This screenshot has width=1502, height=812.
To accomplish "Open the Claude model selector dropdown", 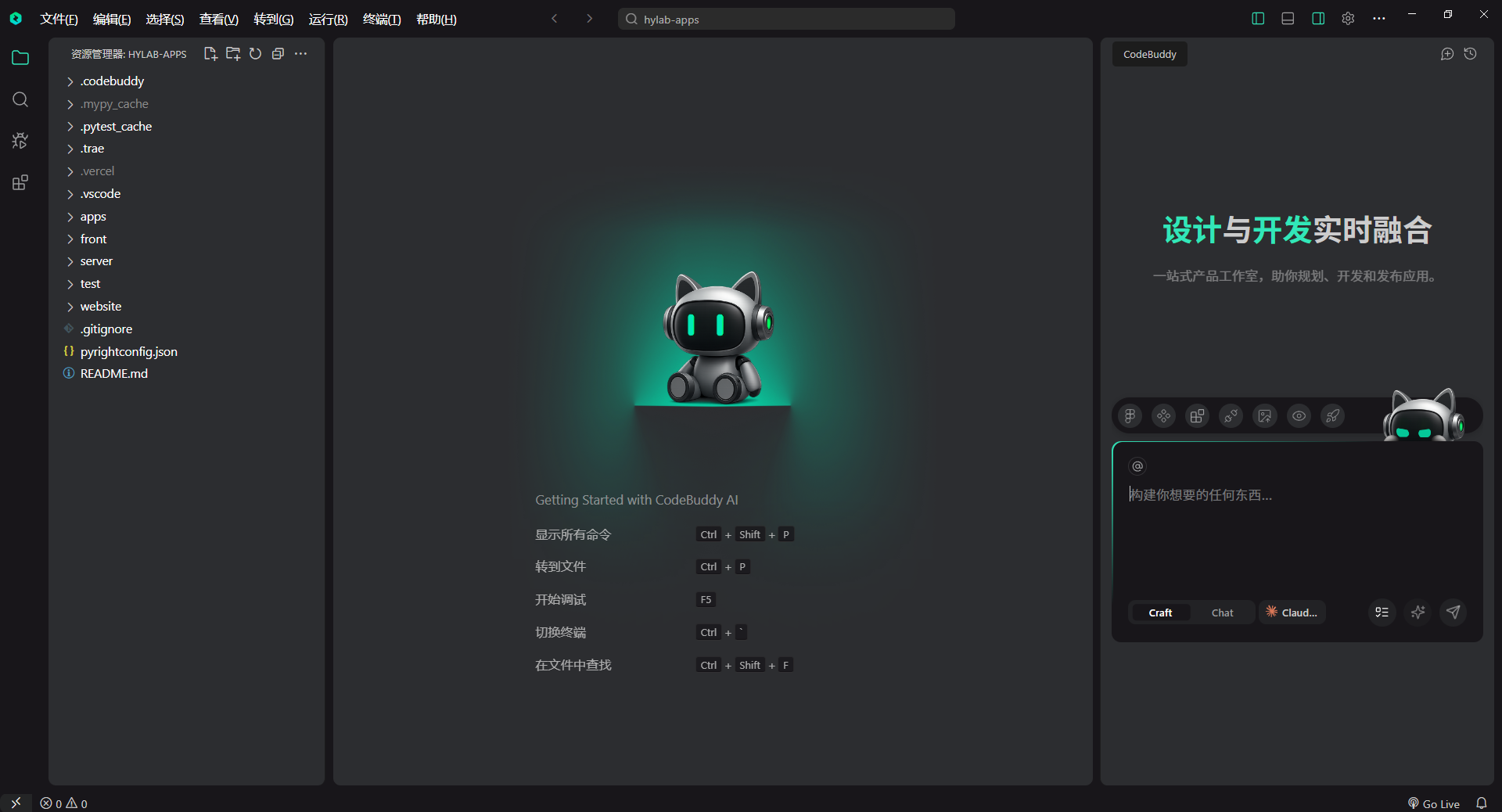I will point(1292,613).
